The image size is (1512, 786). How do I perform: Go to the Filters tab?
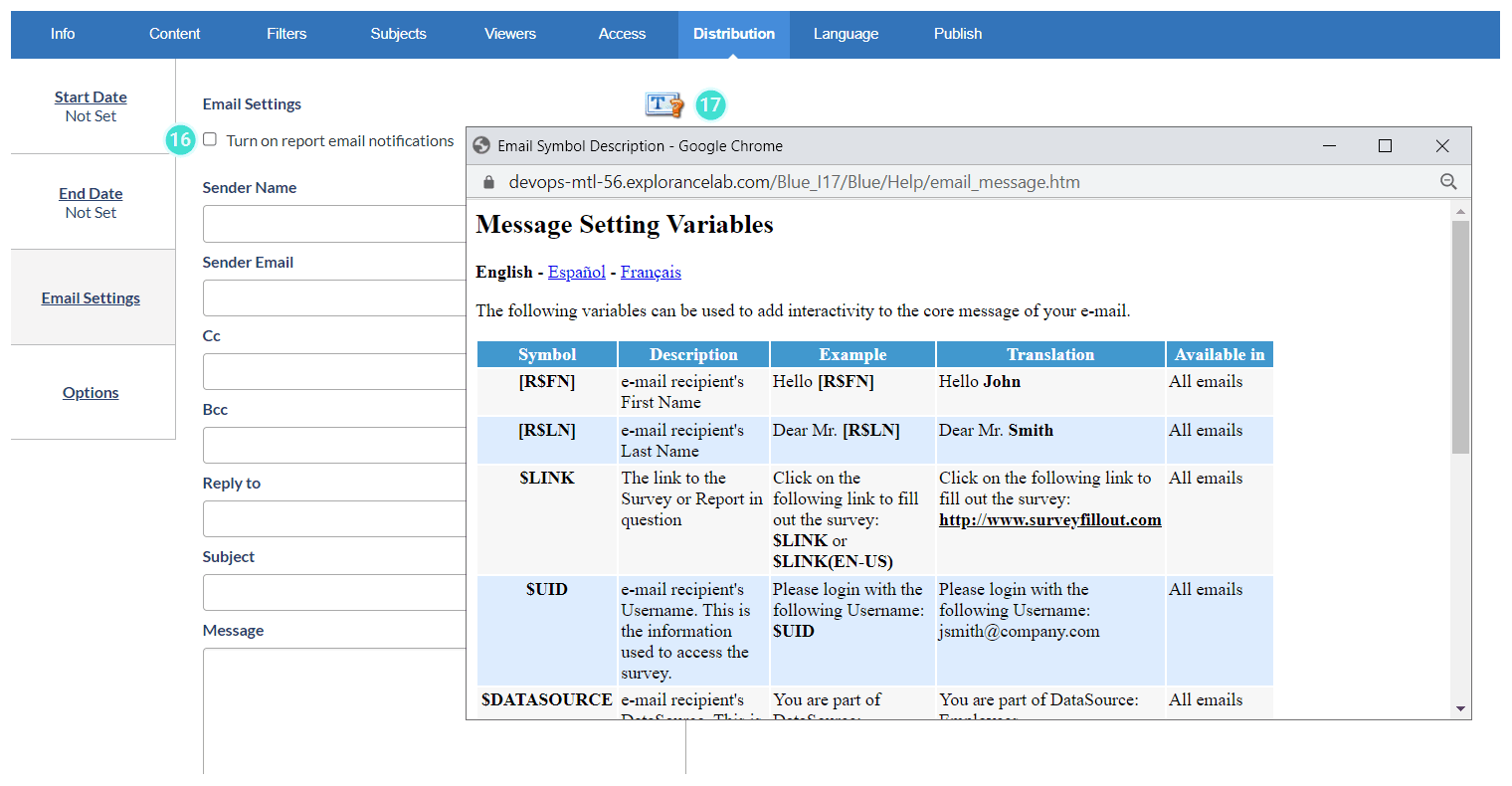[286, 34]
